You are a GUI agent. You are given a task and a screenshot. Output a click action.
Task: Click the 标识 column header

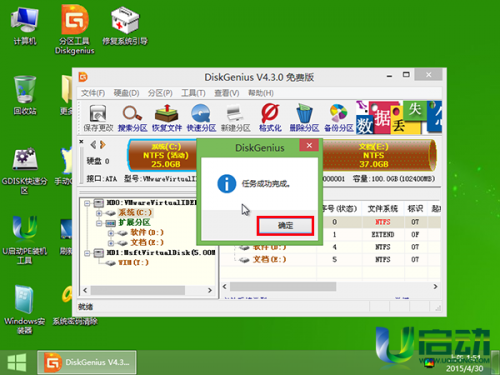415,209
